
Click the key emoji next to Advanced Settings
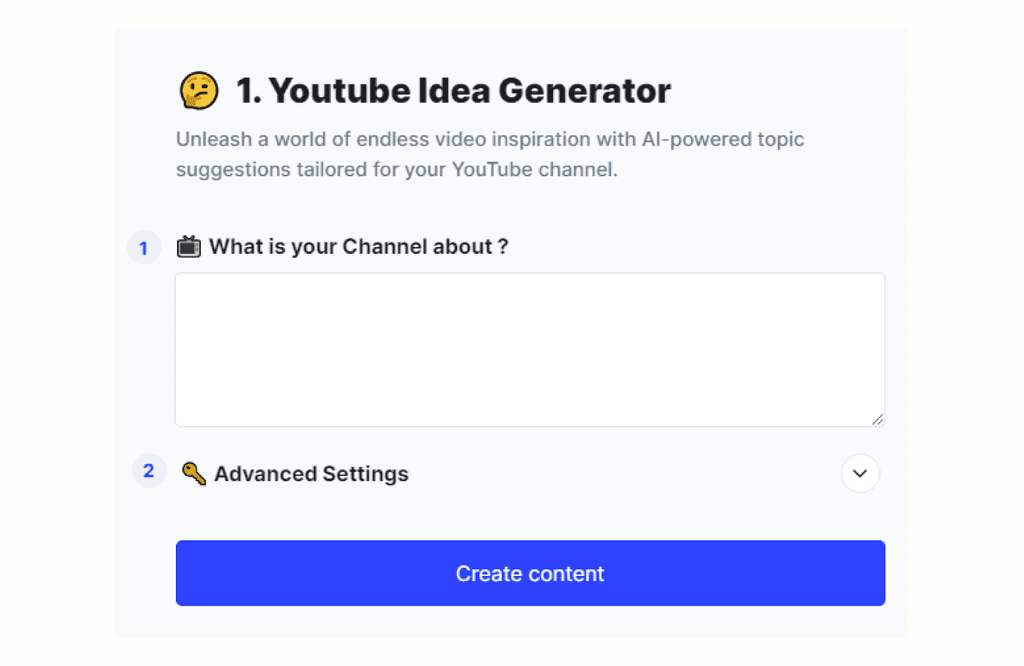click(194, 473)
